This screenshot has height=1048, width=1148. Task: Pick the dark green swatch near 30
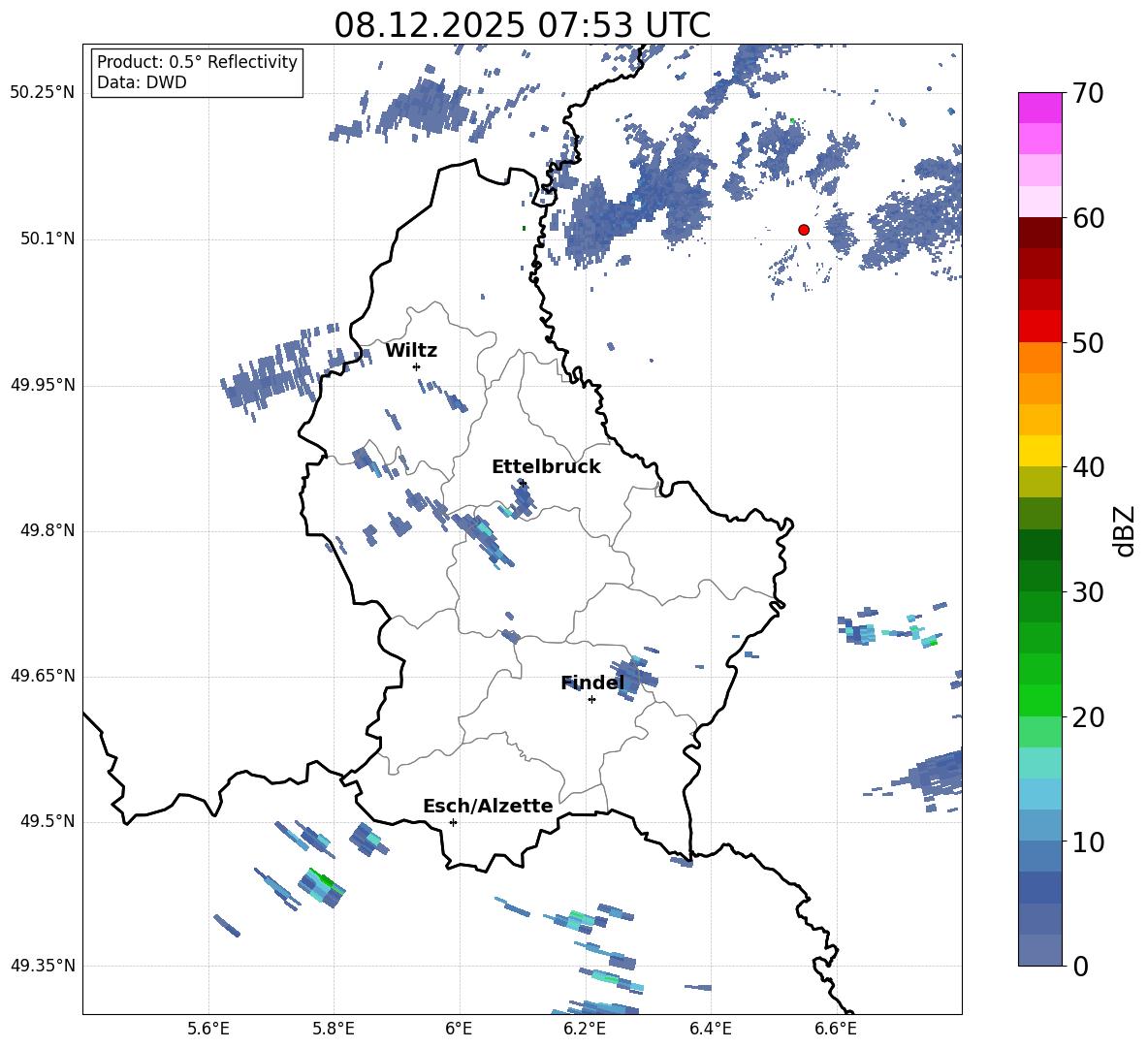[x=1039, y=575]
